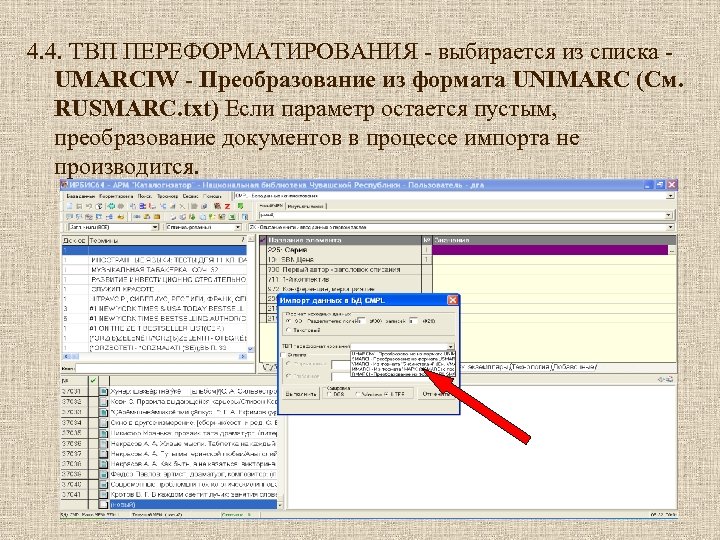Click the yellow folder icon in the second toolbar row
The image size is (720, 540).
point(157,217)
